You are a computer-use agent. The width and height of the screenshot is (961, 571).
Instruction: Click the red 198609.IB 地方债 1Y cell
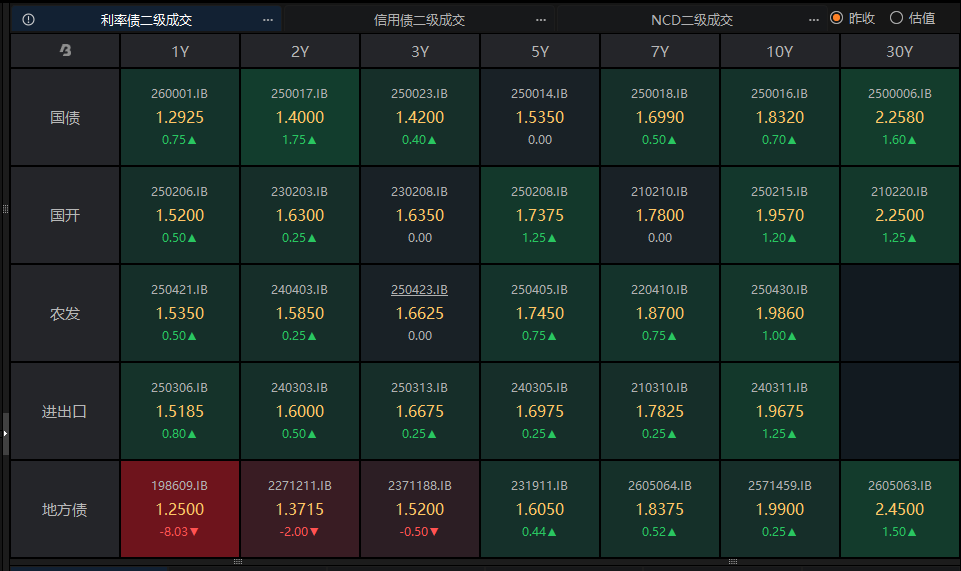[180, 508]
